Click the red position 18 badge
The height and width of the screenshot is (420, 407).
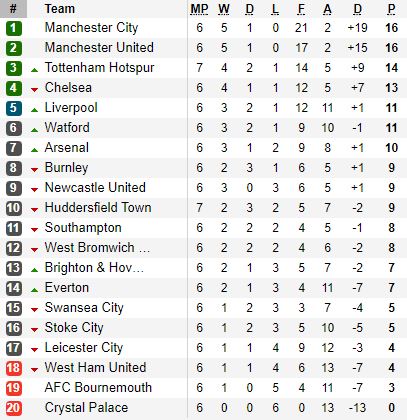13,368
